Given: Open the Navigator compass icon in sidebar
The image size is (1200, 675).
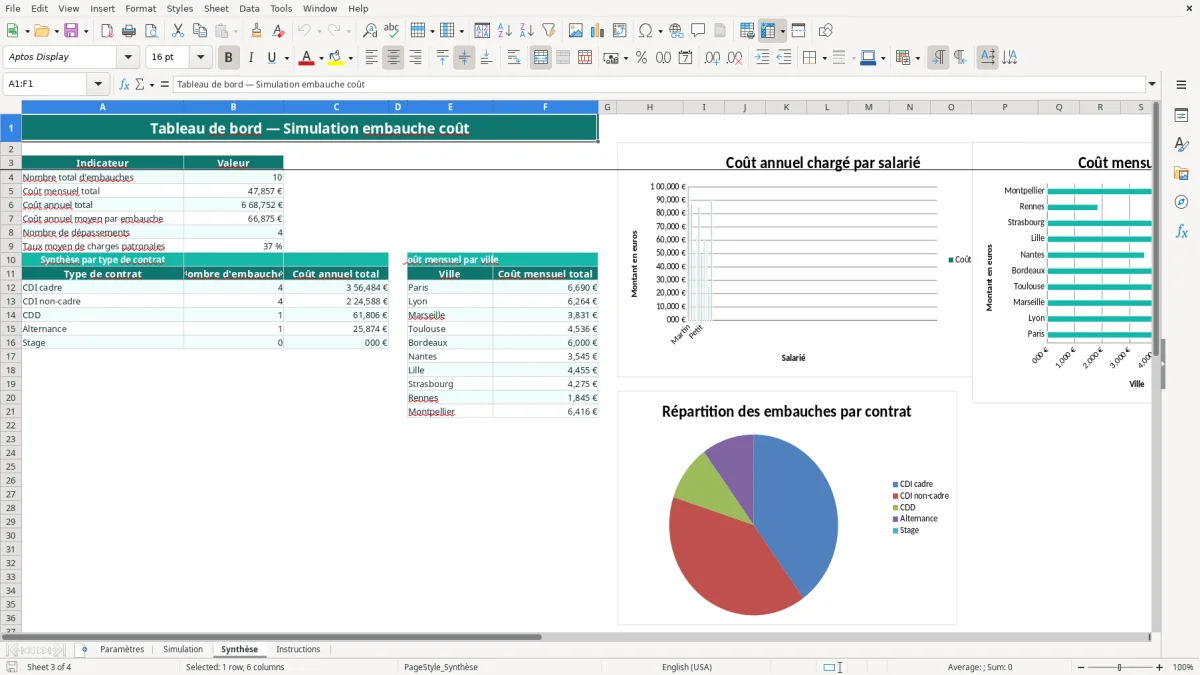Looking at the screenshot, I should [1181, 202].
